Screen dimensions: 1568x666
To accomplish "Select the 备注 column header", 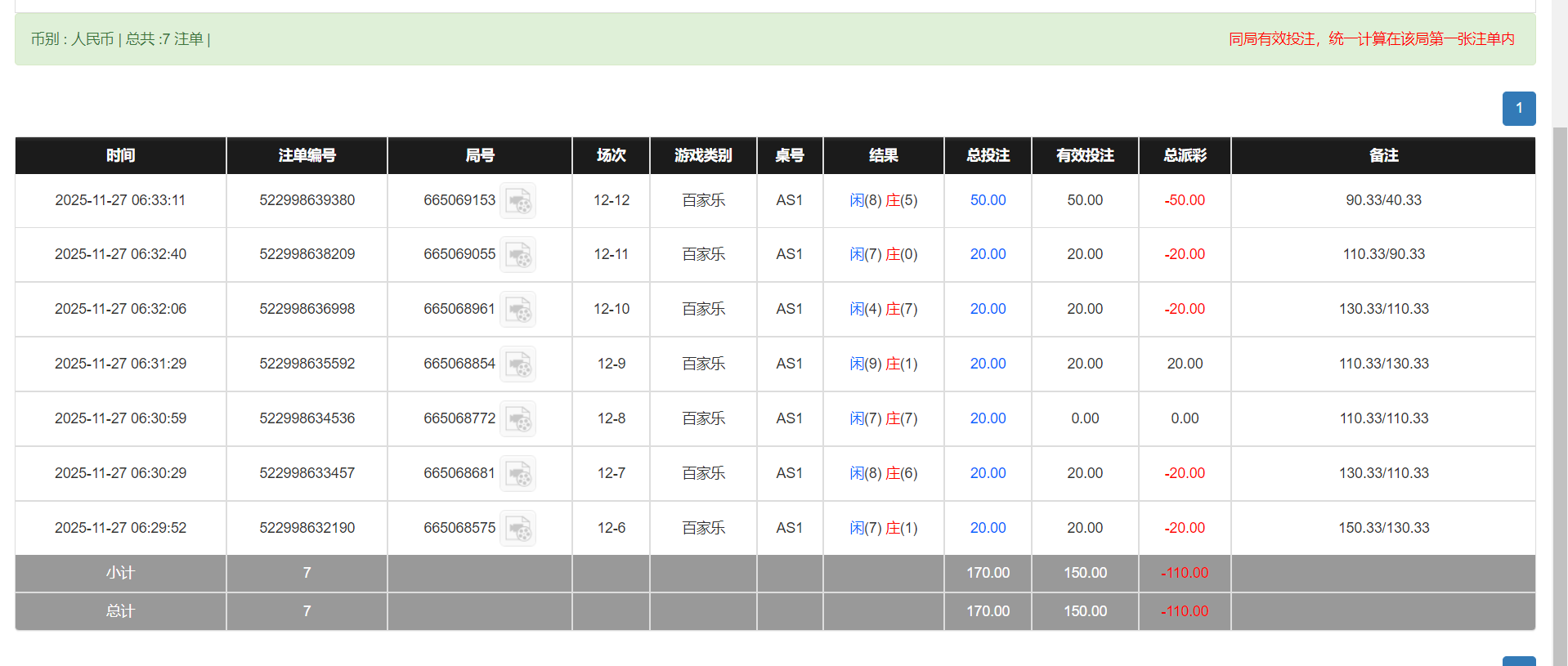I will pos(1383,155).
